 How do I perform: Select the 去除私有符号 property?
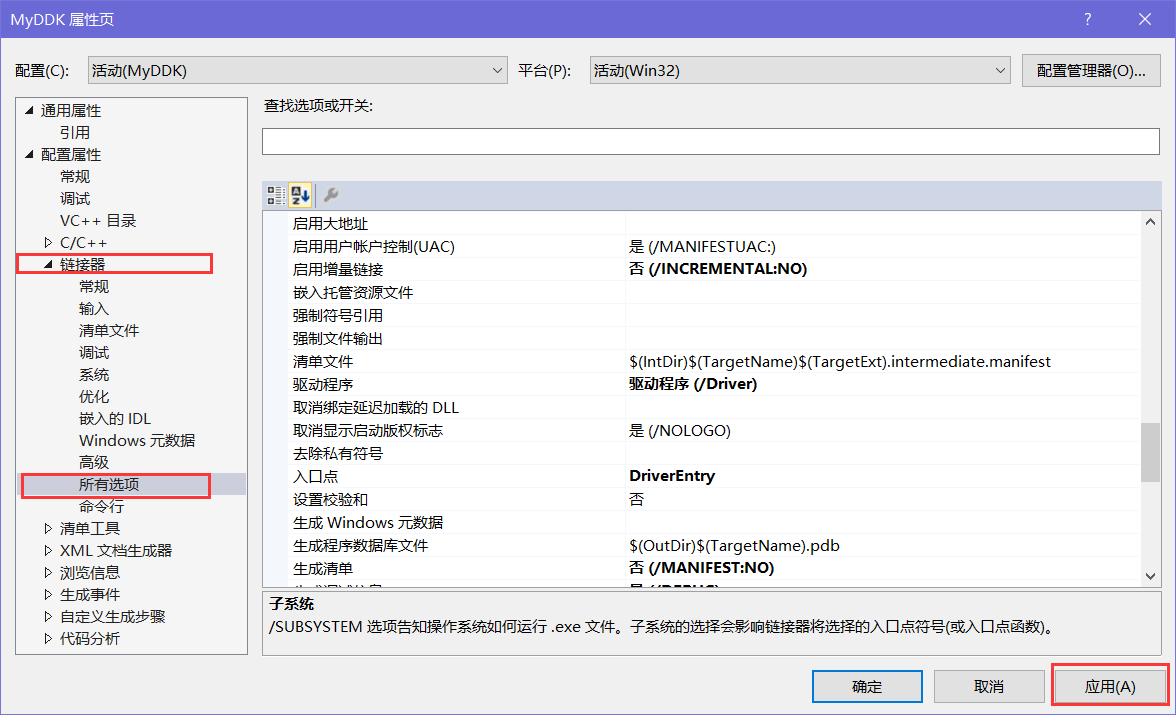(338, 453)
